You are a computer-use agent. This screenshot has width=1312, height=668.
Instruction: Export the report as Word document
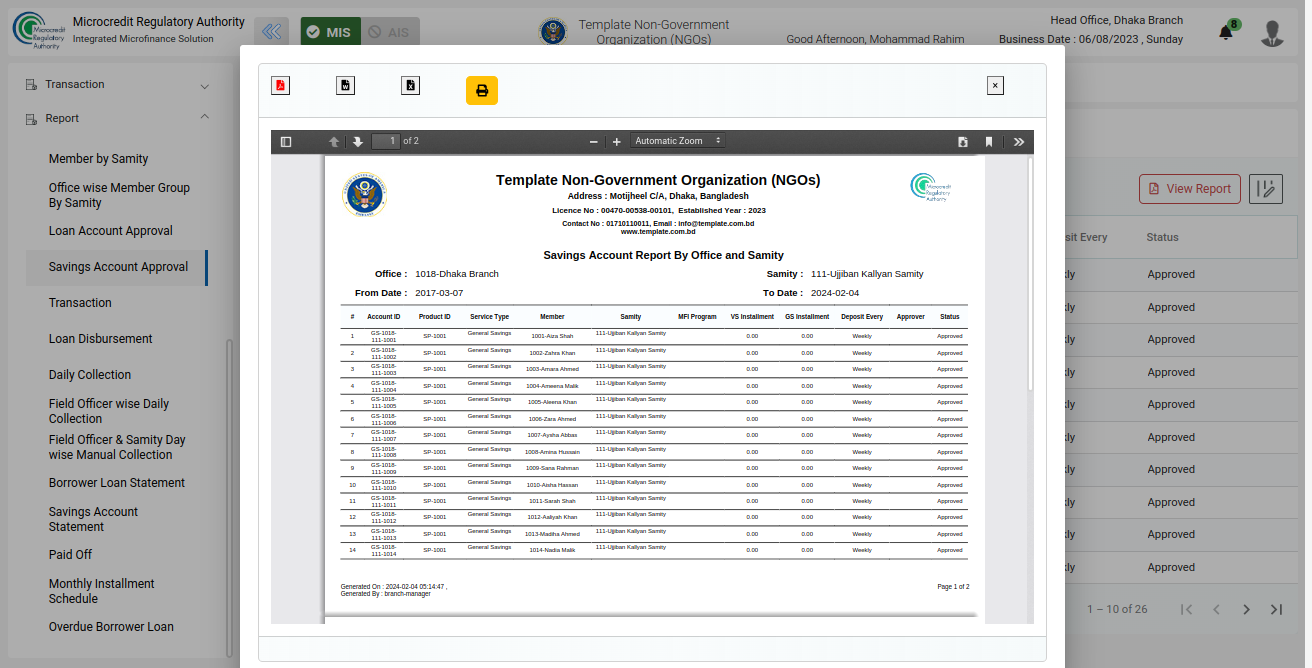coord(345,85)
